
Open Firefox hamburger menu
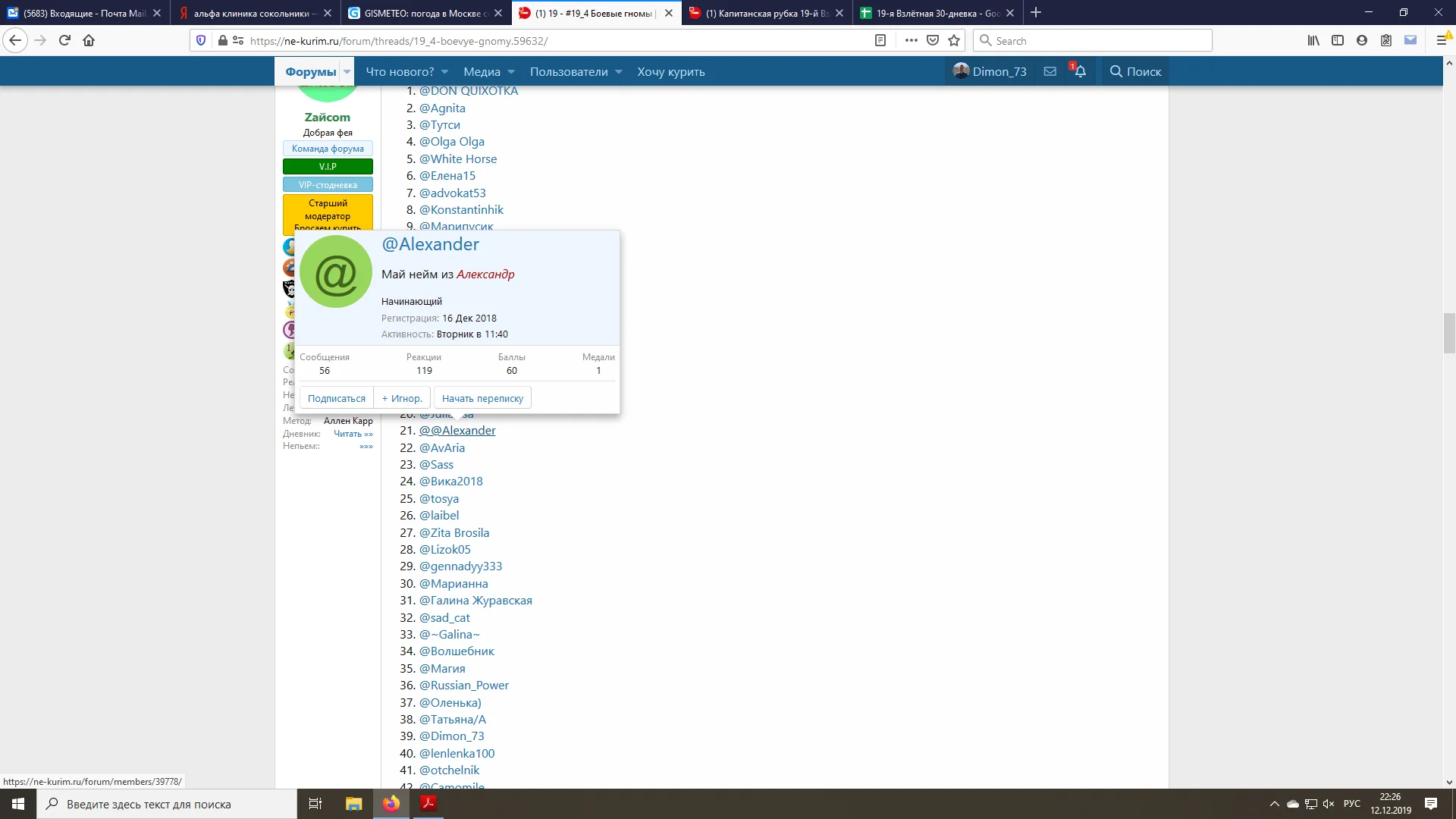tap(1442, 40)
